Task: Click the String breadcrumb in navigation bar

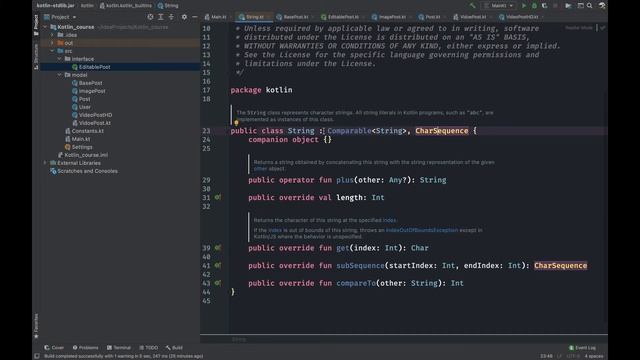Action: coord(168,6)
